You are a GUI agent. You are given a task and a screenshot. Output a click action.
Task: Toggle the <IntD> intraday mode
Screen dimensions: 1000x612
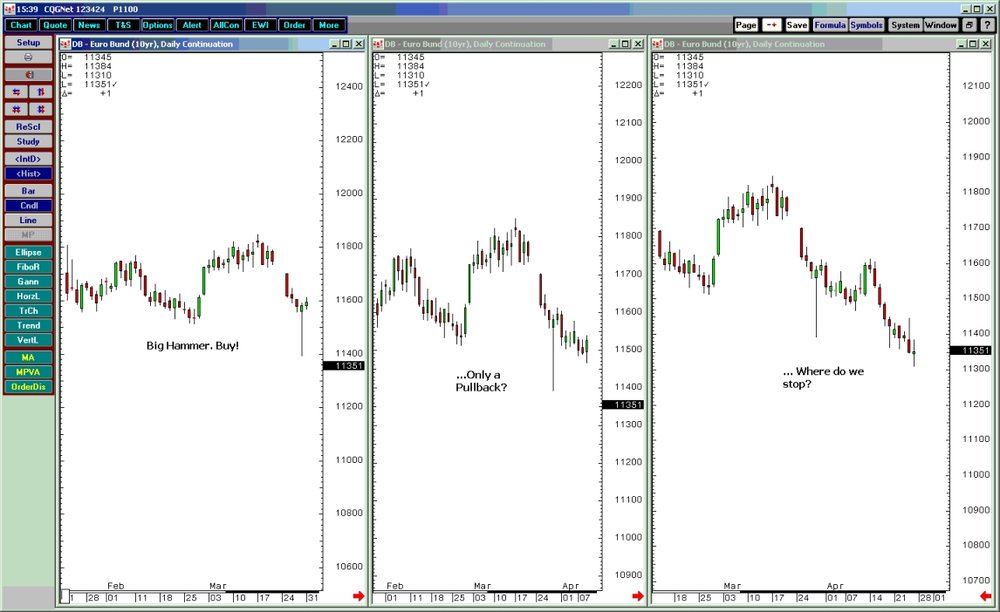tap(28, 159)
